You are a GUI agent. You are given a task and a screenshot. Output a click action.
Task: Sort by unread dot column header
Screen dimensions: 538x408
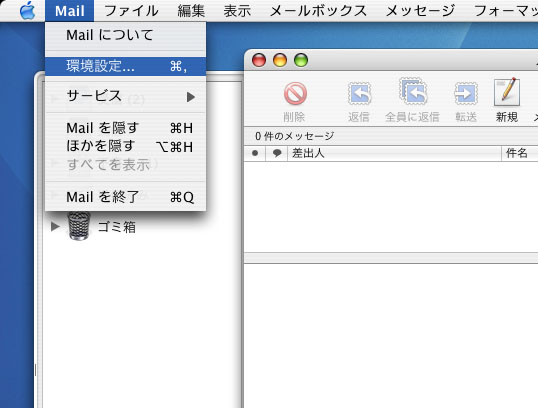pyautogui.click(x=255, y=153)
